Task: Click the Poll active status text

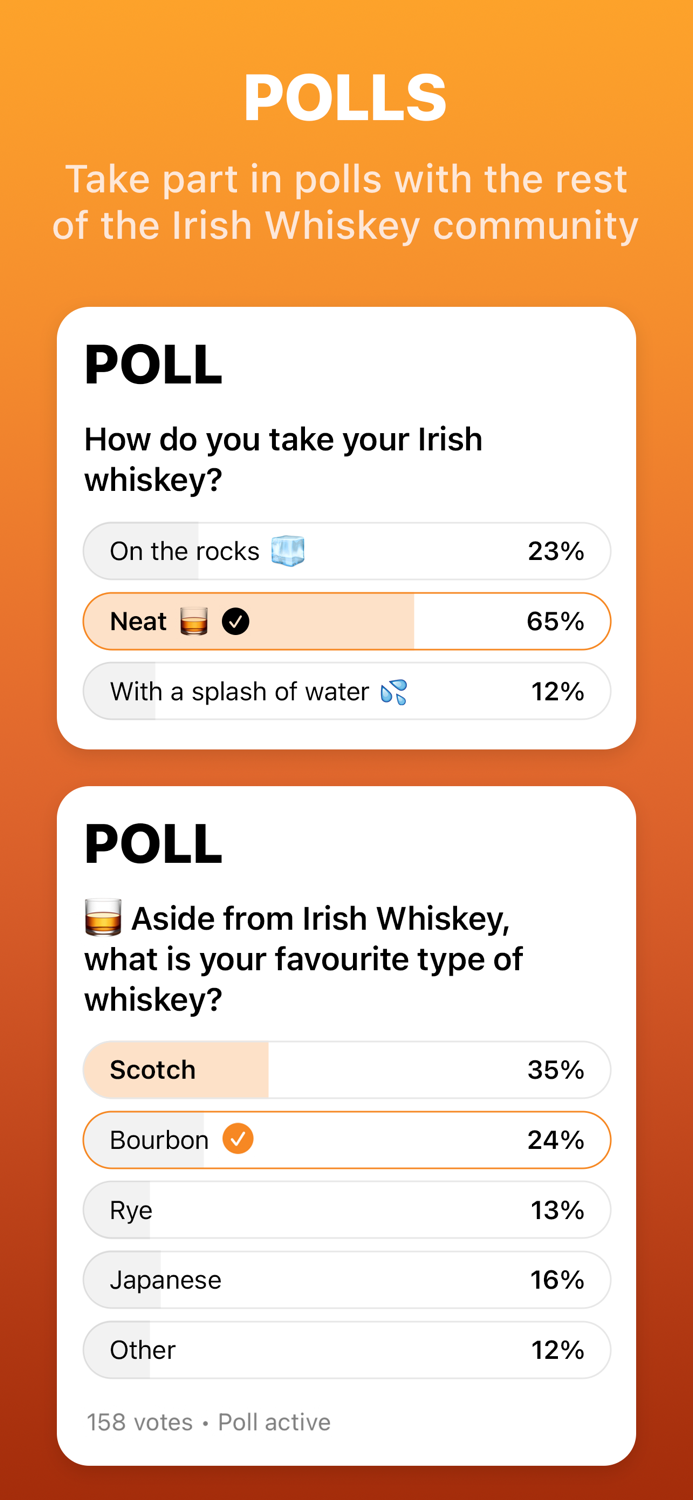Action: click(273, 1421)
